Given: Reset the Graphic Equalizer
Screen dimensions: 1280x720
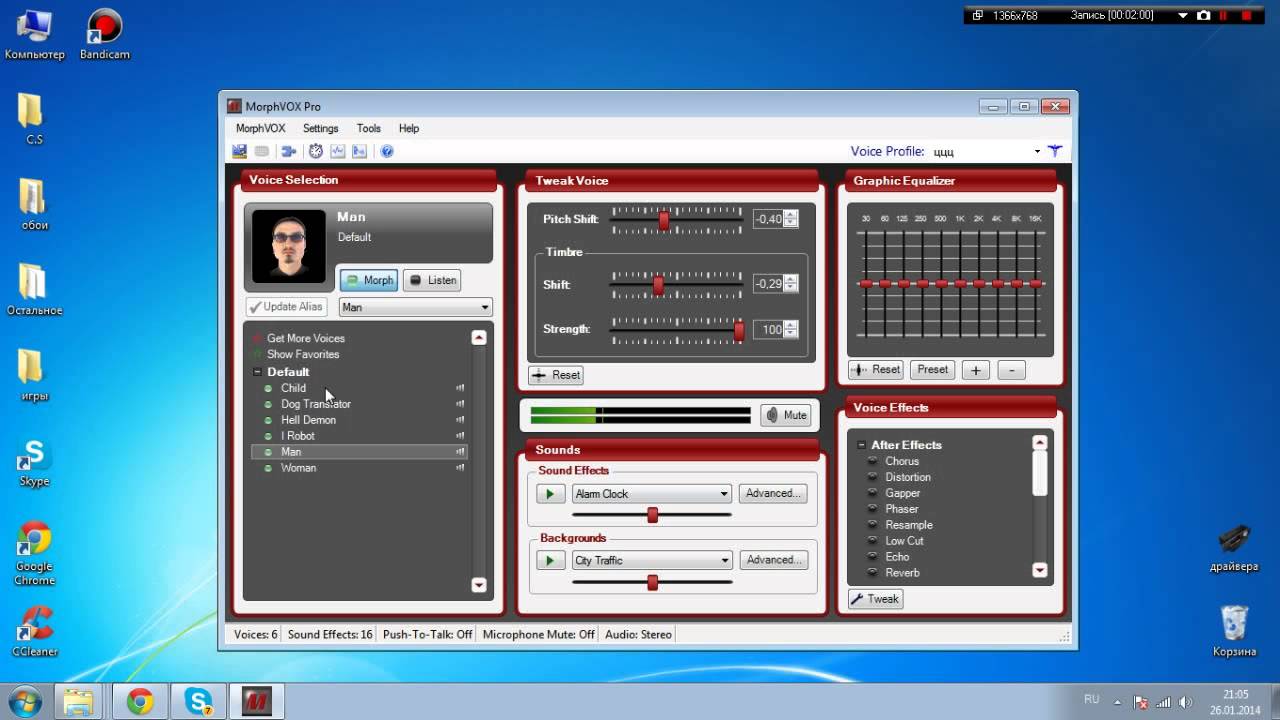Looking at the screenshot, I should [876, 369].
